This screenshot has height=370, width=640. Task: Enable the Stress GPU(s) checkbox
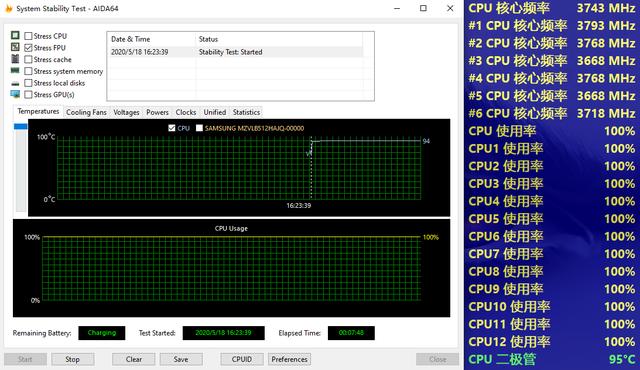[28, 95]
